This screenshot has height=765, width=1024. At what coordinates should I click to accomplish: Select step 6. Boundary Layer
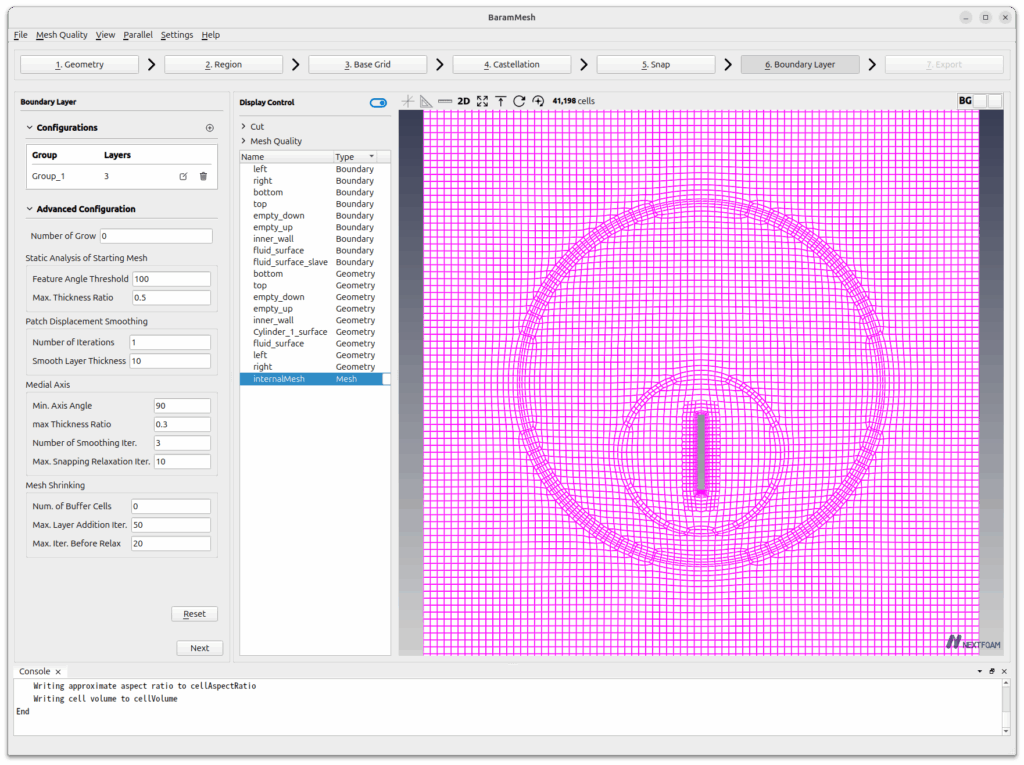[800, 65]
